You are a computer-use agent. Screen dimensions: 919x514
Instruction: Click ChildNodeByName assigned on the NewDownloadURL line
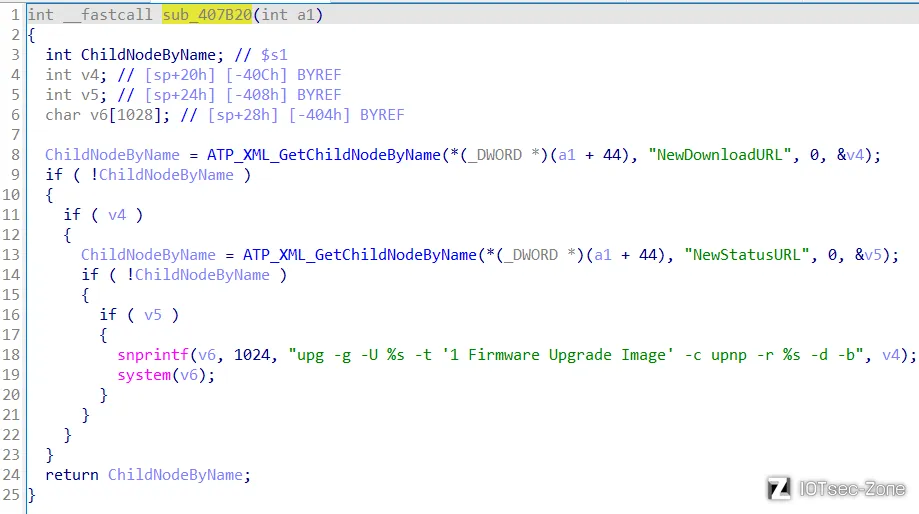point(113,155)
